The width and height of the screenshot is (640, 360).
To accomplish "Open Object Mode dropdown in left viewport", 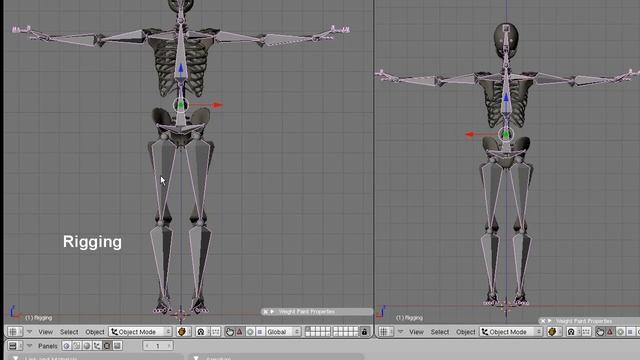I will [x=140, y=332].
